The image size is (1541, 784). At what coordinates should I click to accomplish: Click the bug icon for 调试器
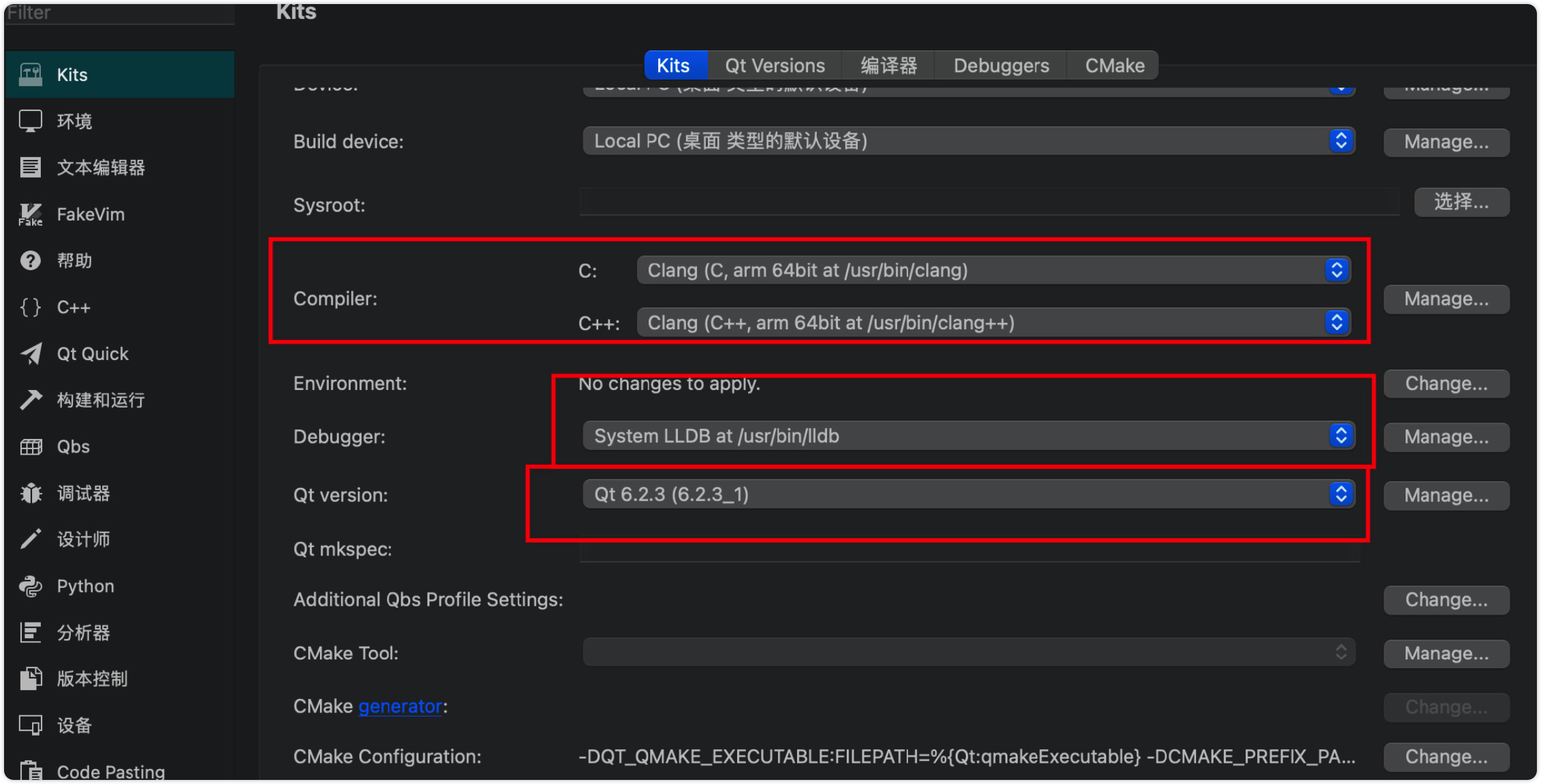point(31,493)
